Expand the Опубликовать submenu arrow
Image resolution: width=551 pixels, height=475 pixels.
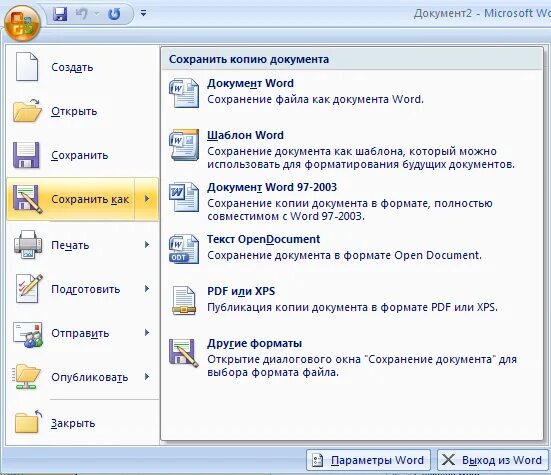[147, 377]
